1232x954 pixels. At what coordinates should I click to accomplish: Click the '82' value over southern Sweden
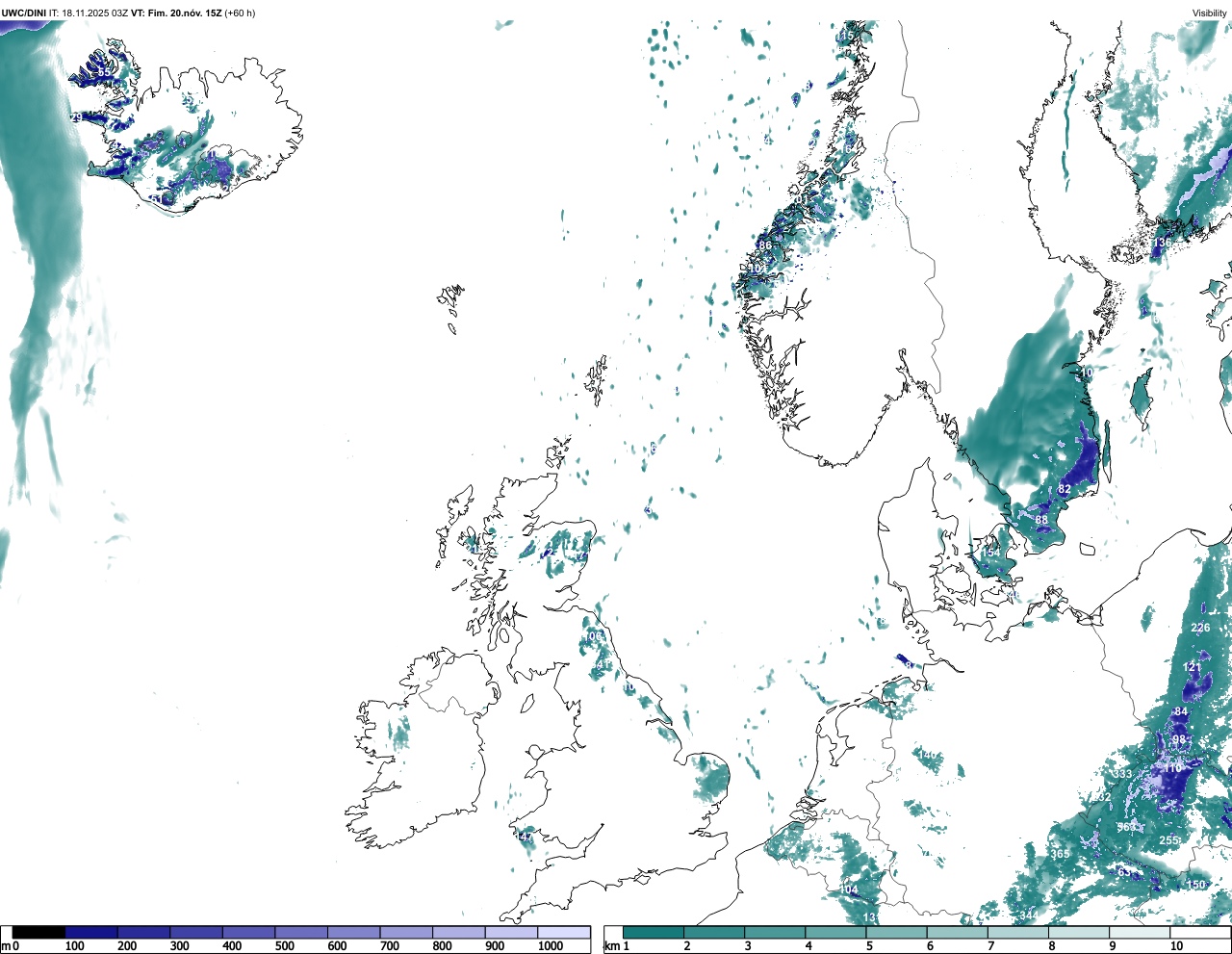(x=1065, y=489)
